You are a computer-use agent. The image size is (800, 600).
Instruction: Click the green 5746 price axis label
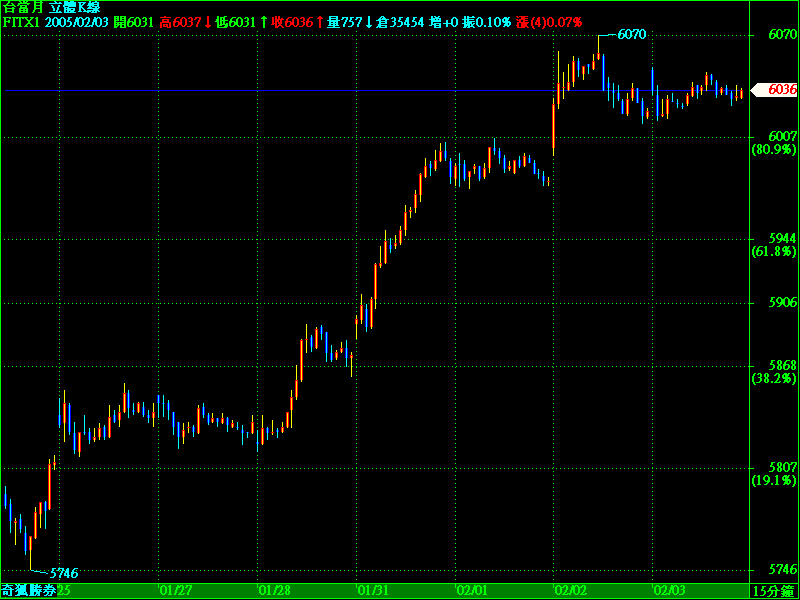click(x=782, y=569)
